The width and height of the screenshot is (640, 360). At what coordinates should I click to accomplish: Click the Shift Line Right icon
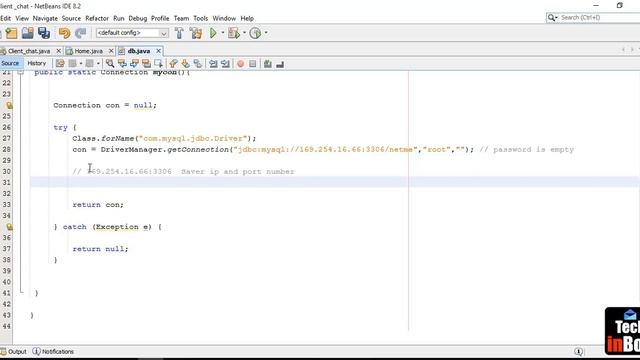[225, 64]
